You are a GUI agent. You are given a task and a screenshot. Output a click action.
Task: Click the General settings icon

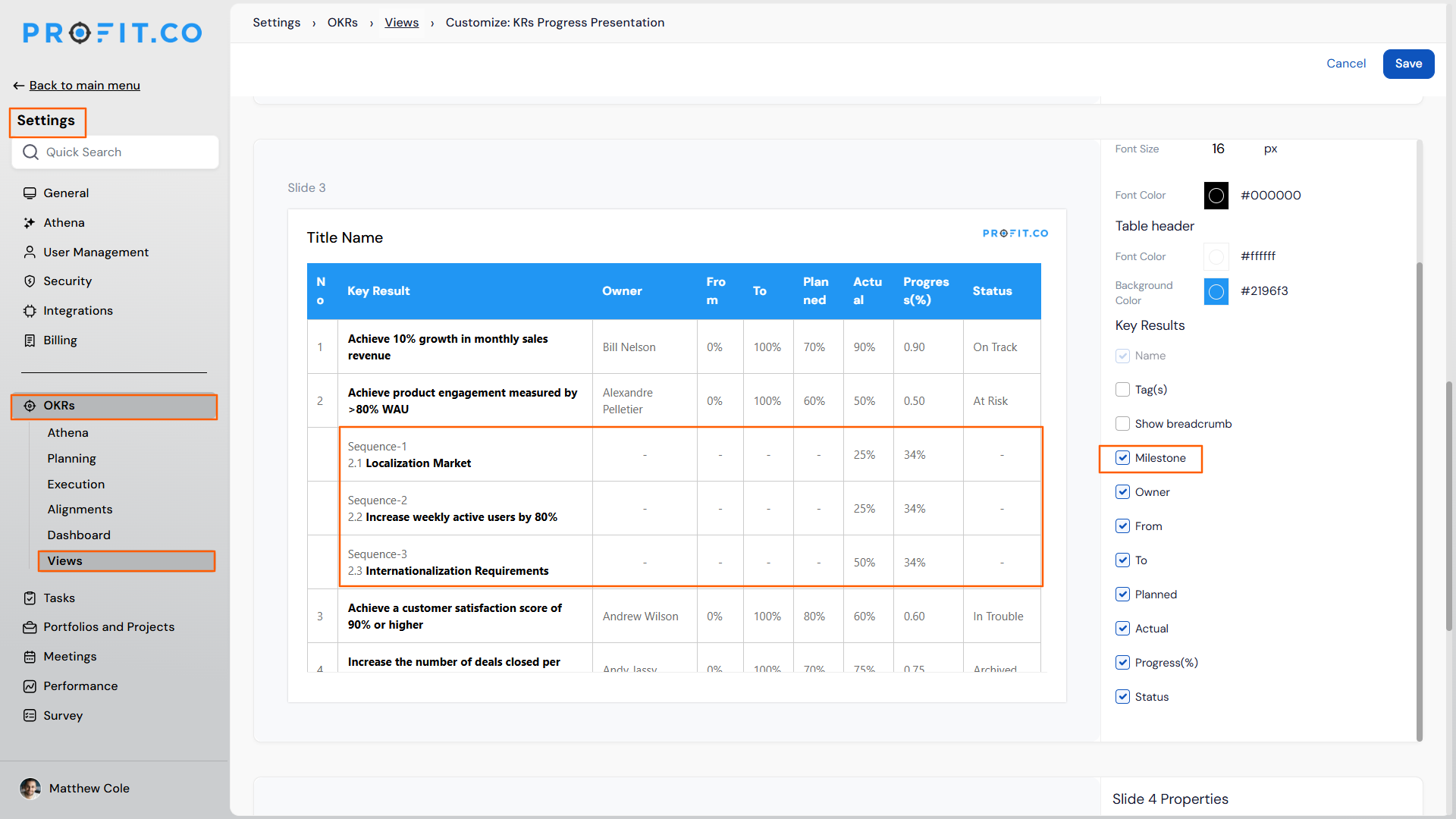[x=30, y=193]
